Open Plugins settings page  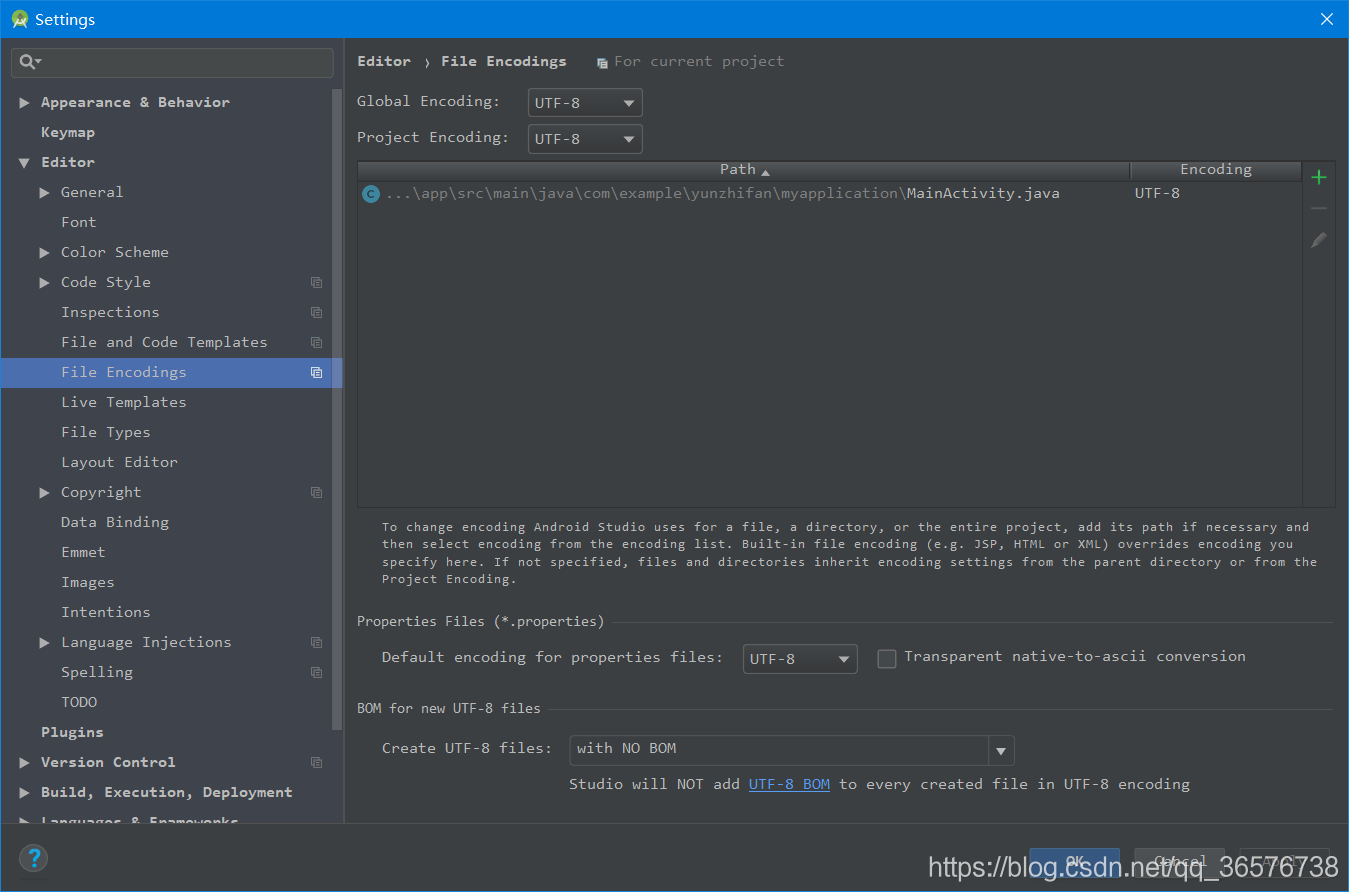click(x=72, y=732)
